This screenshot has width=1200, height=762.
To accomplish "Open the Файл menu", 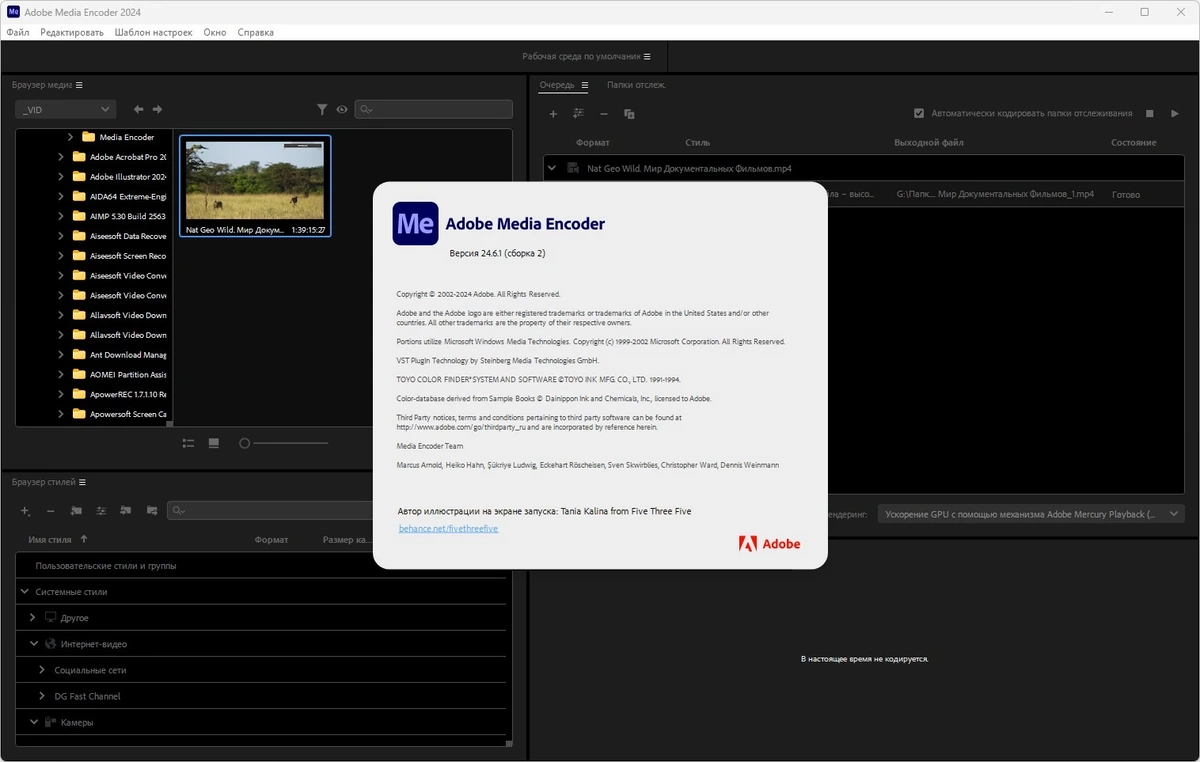I will pos(17,32).
